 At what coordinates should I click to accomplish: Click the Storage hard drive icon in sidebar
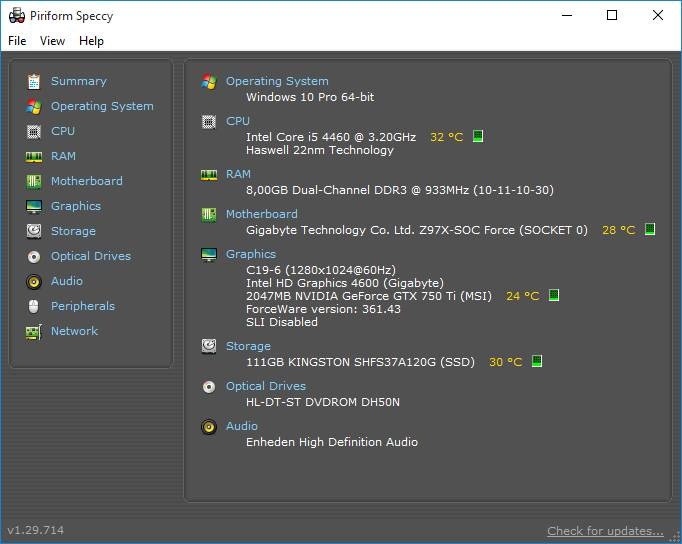click(33, 231)
